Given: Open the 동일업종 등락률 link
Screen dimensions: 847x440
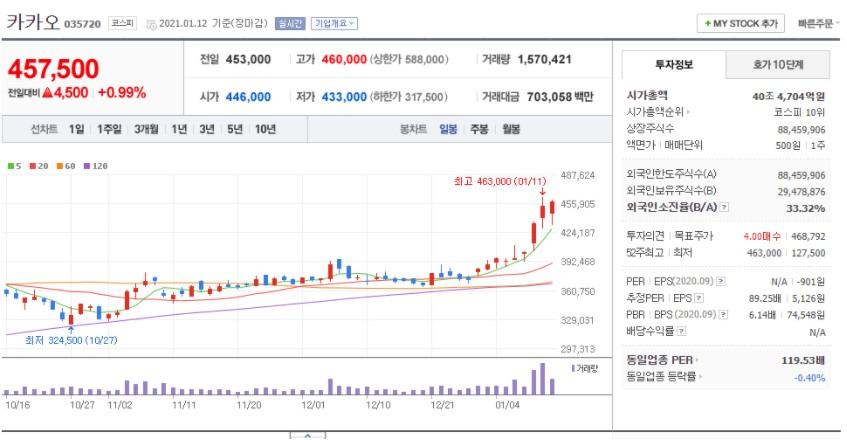Looking at the screenshot, I should [663, 376].
